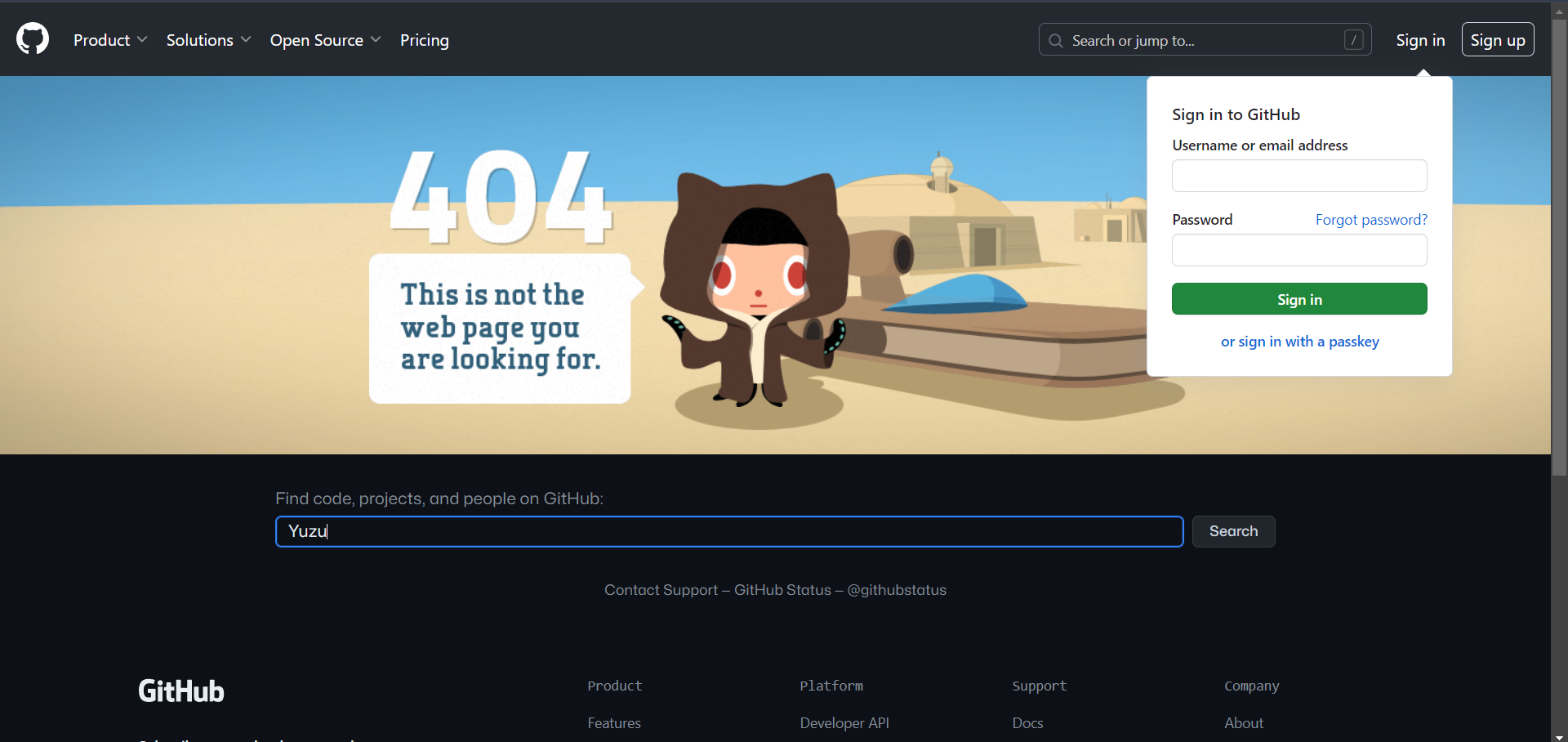Click the slash shortcut key icon
Image resolution: width=1568 pixels, height=742 pixels.
click(x=1353, y=40)
